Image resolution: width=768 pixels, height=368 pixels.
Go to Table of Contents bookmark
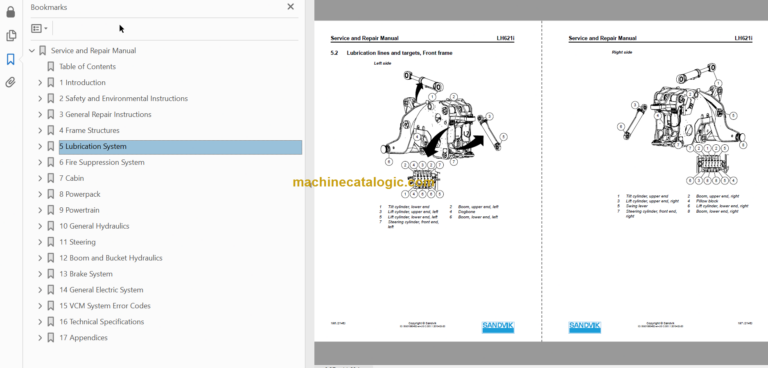[88, 67]
